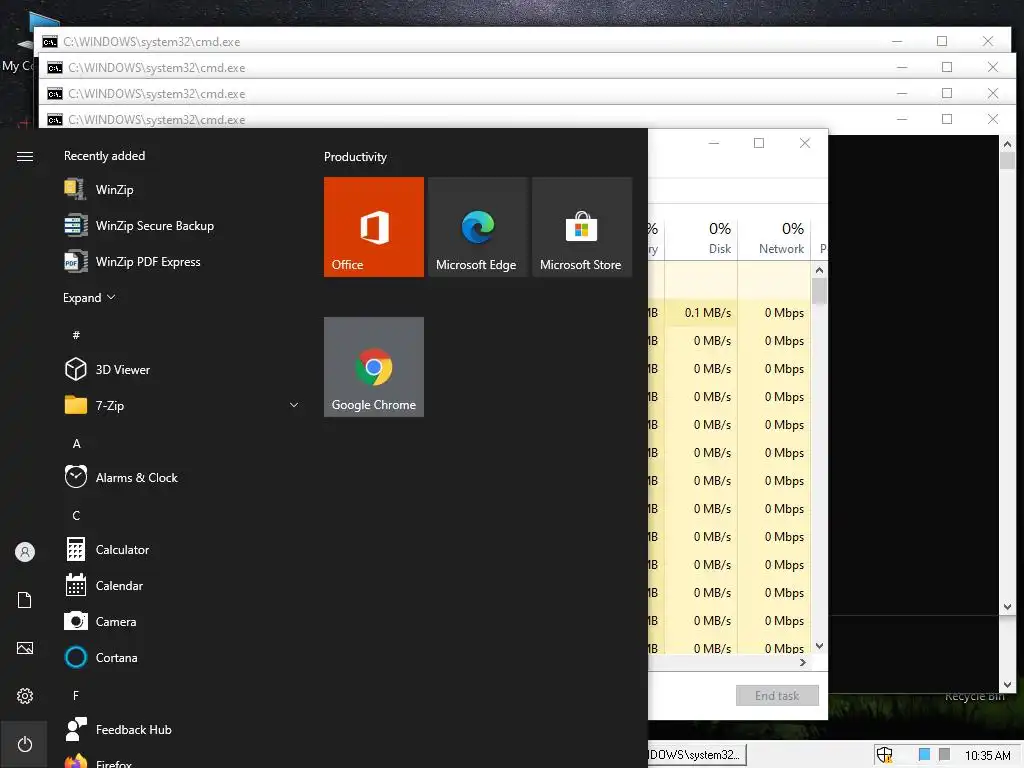
Task: Jump to letter C section header
Action: pyautogui.click(x=76, y=515)
